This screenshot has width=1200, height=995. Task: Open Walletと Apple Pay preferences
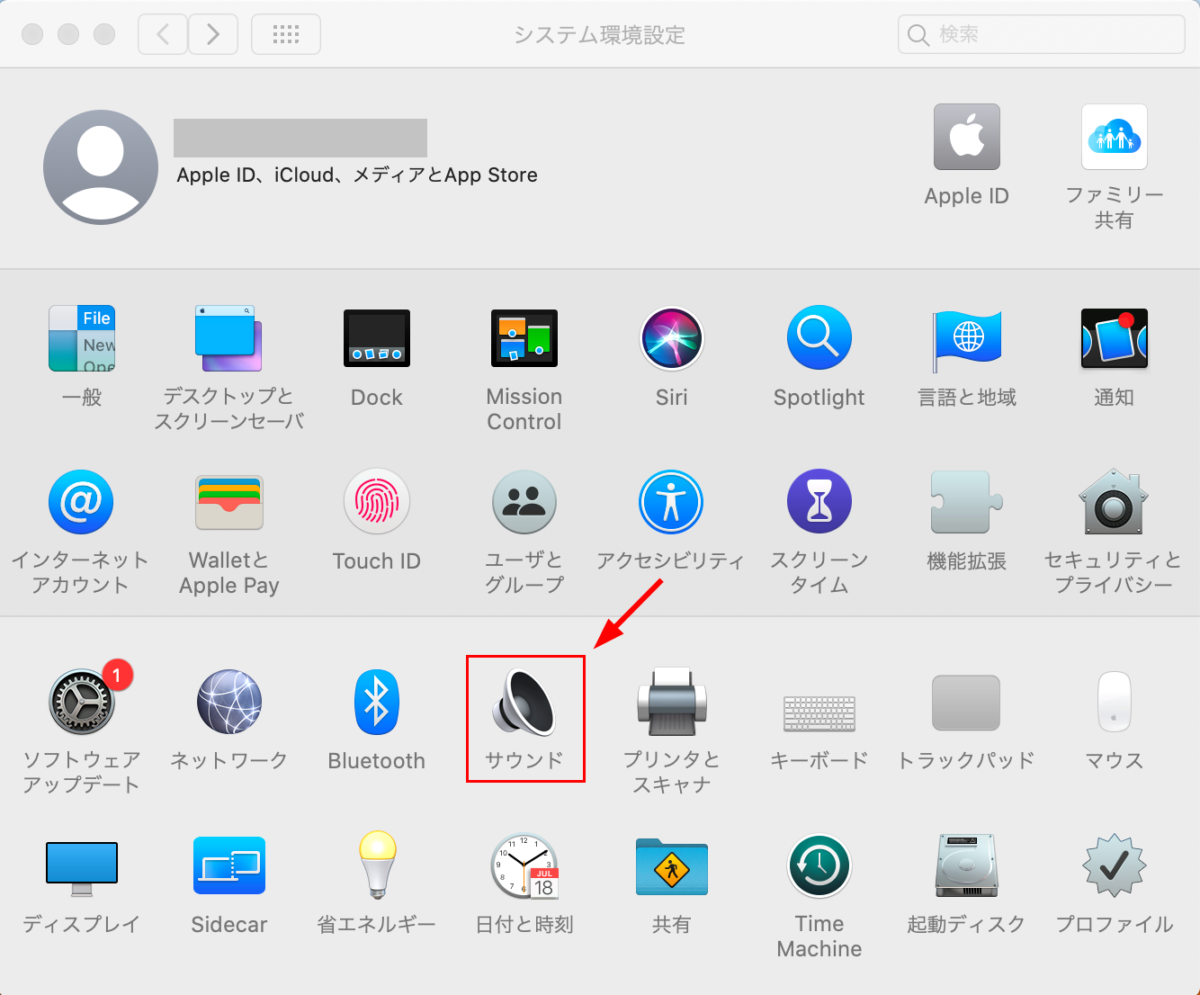click(229, 502)
